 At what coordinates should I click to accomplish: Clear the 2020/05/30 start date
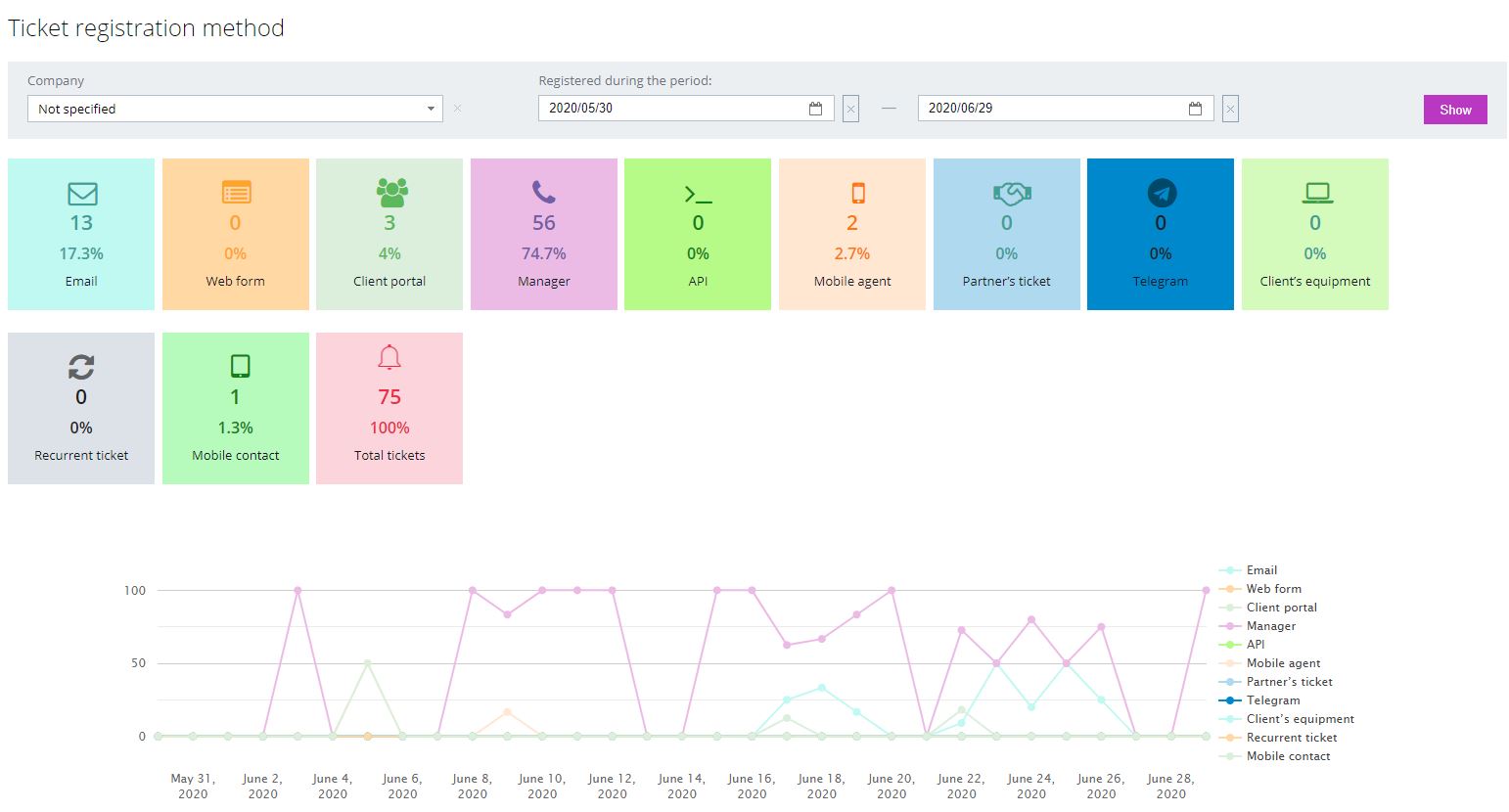pos(851,109)
